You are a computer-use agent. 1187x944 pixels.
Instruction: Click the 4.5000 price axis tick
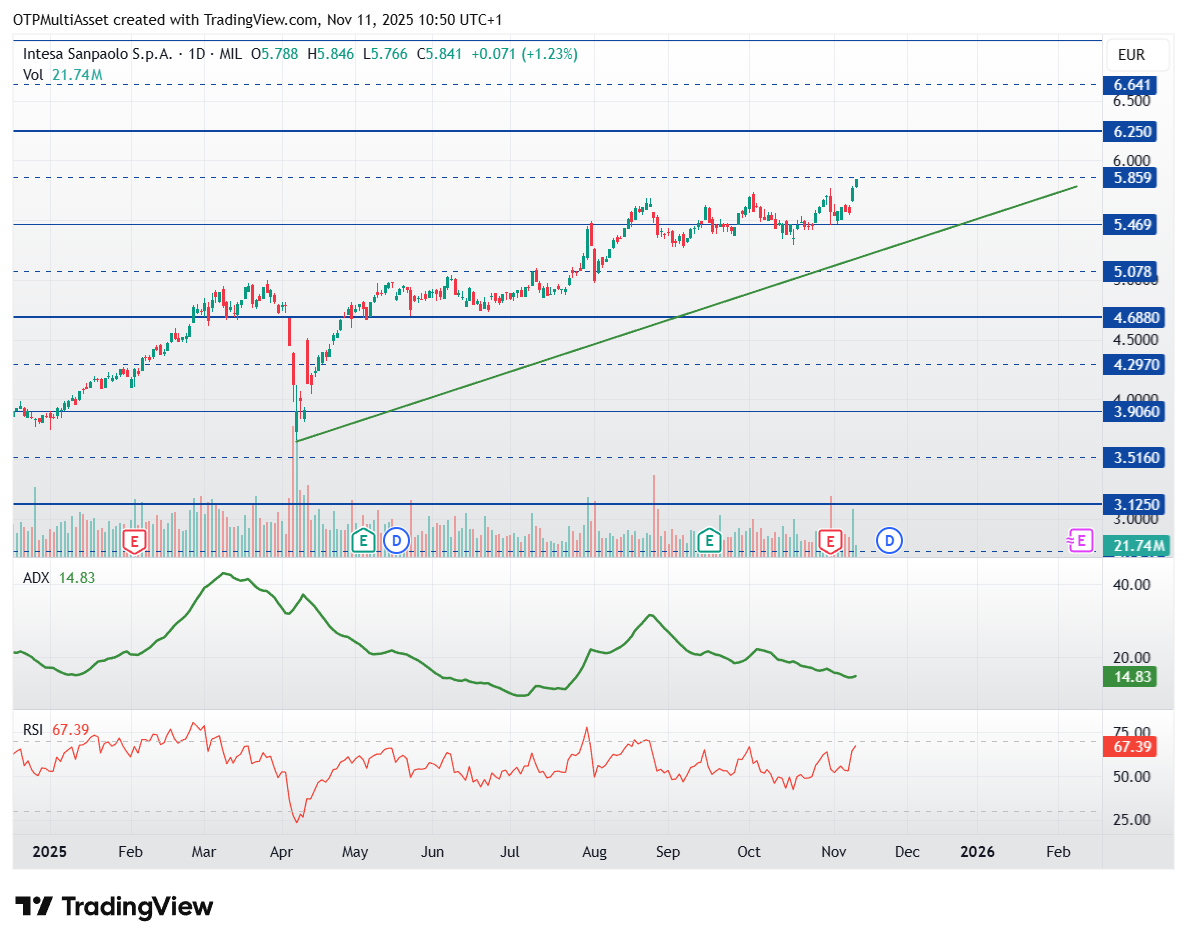pos(1136,340)
